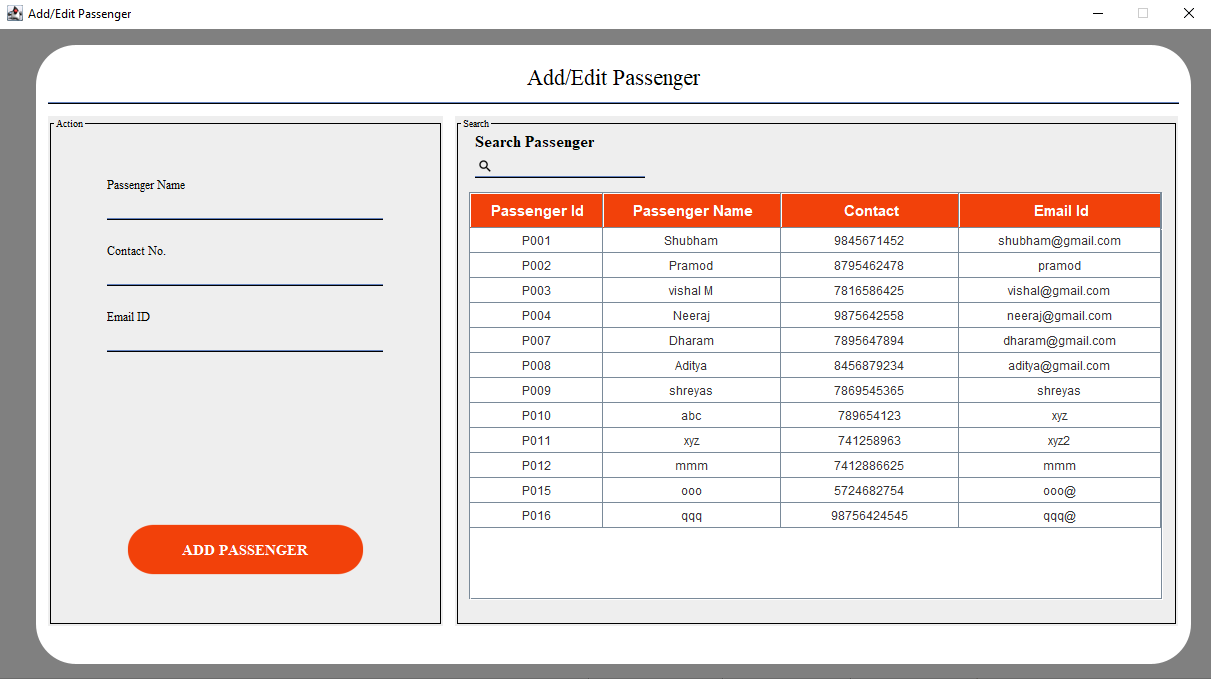1211x679 pixels.
Task: Select the Neeraj passenger row
Action: click(691, 316)
